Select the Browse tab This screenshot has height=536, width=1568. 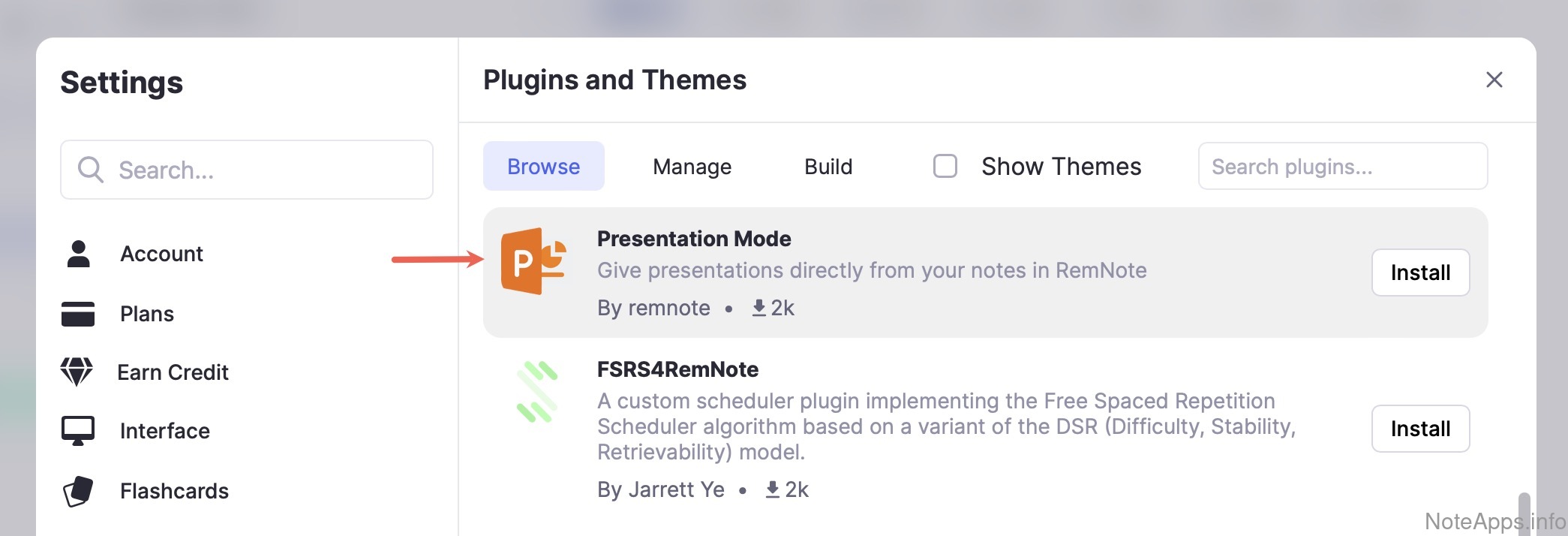pyautogui.click(x=543, y=167)
